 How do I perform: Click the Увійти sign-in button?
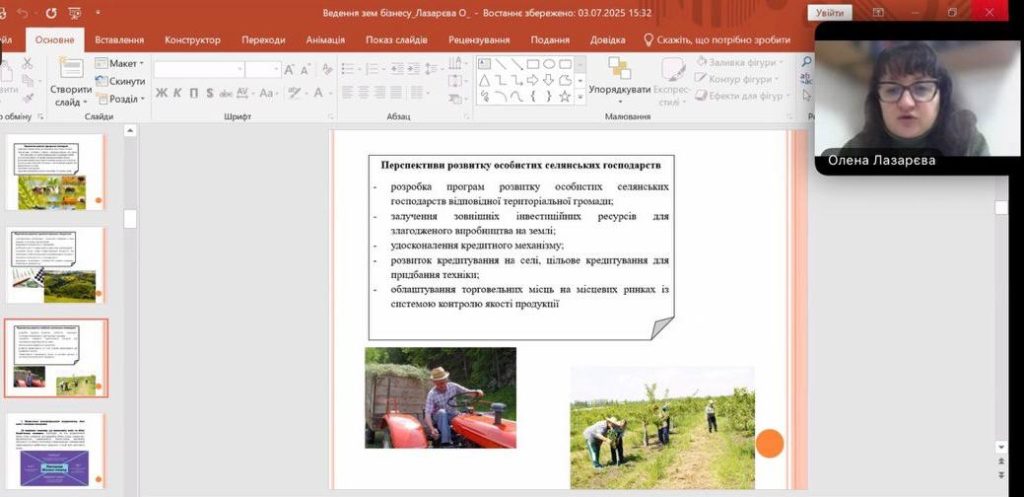829,13
